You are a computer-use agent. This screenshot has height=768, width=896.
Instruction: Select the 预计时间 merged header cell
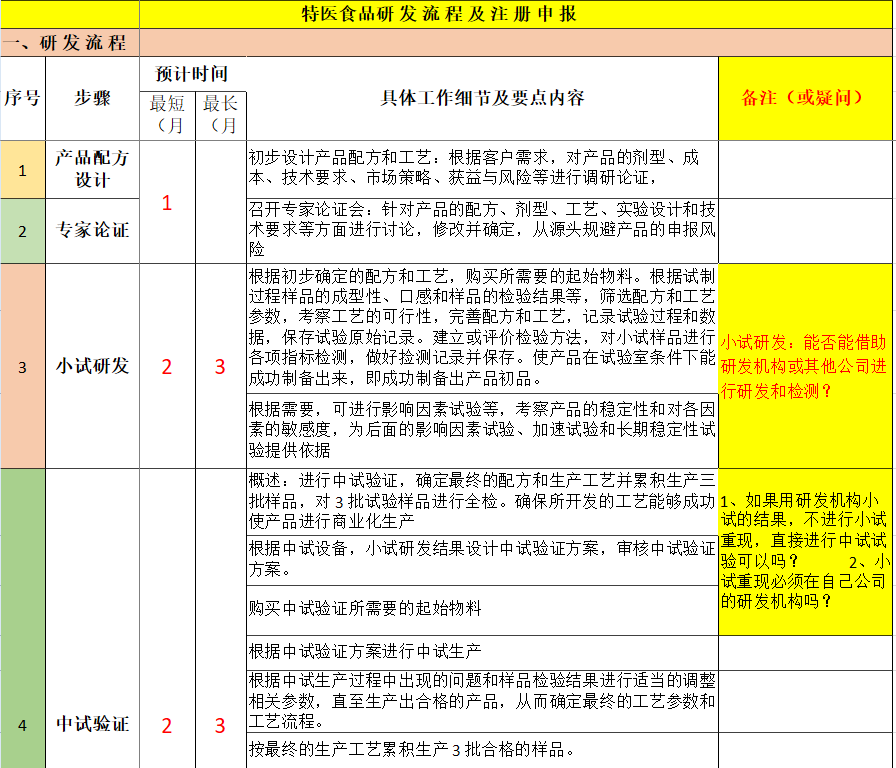[192, 74]
